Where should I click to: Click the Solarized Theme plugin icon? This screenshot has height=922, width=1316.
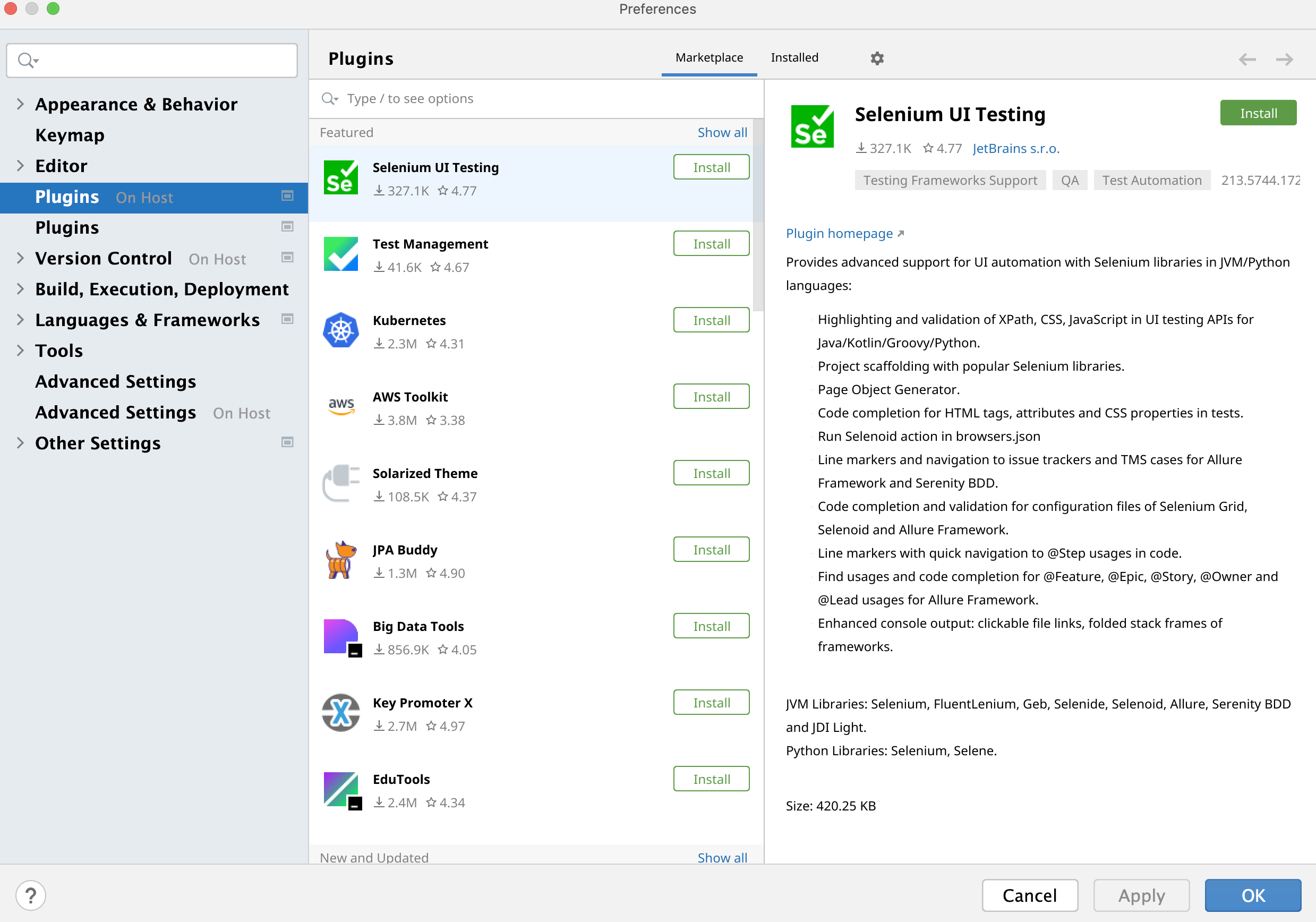click(341, 483)
